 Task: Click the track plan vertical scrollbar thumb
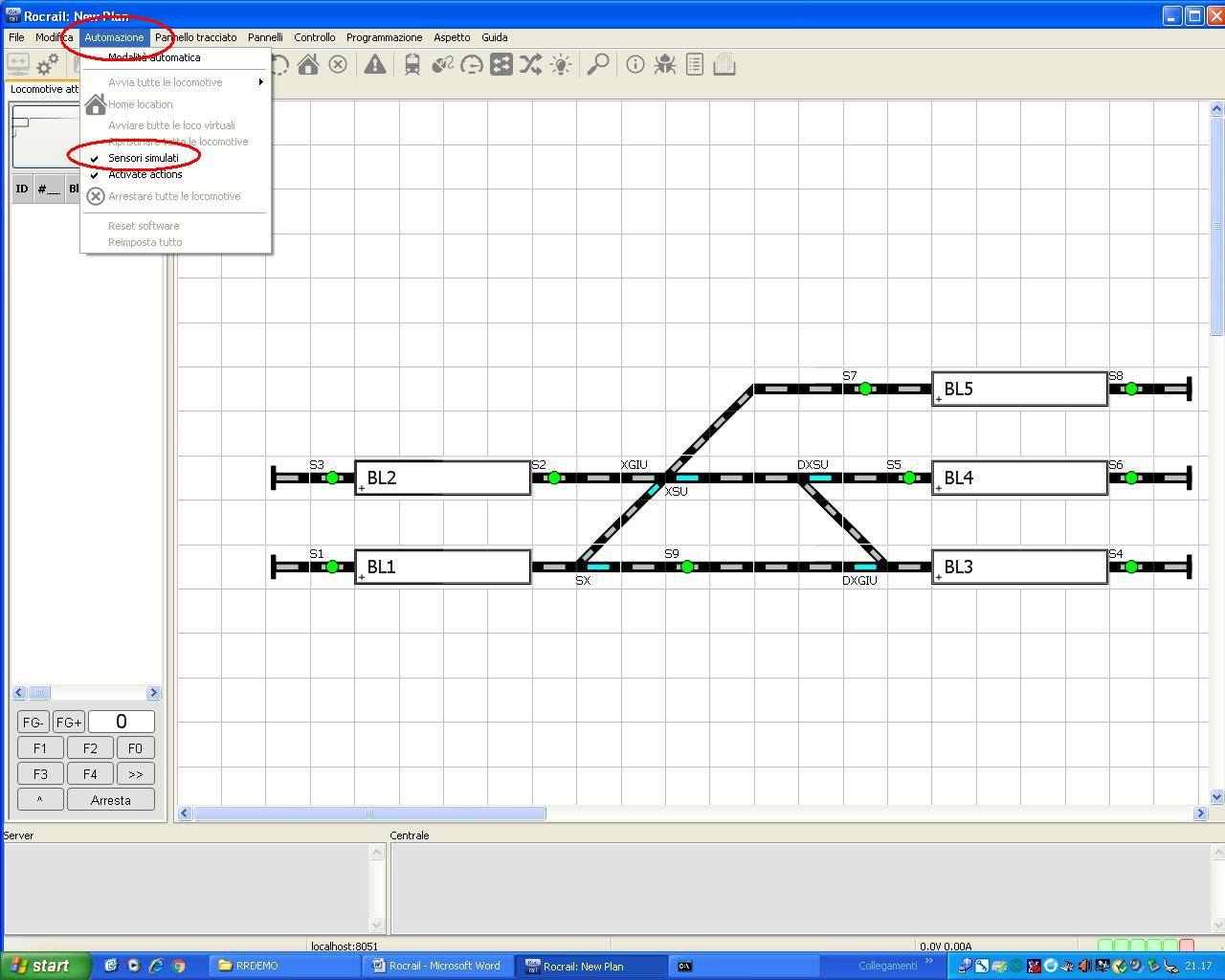(1217, 226)
